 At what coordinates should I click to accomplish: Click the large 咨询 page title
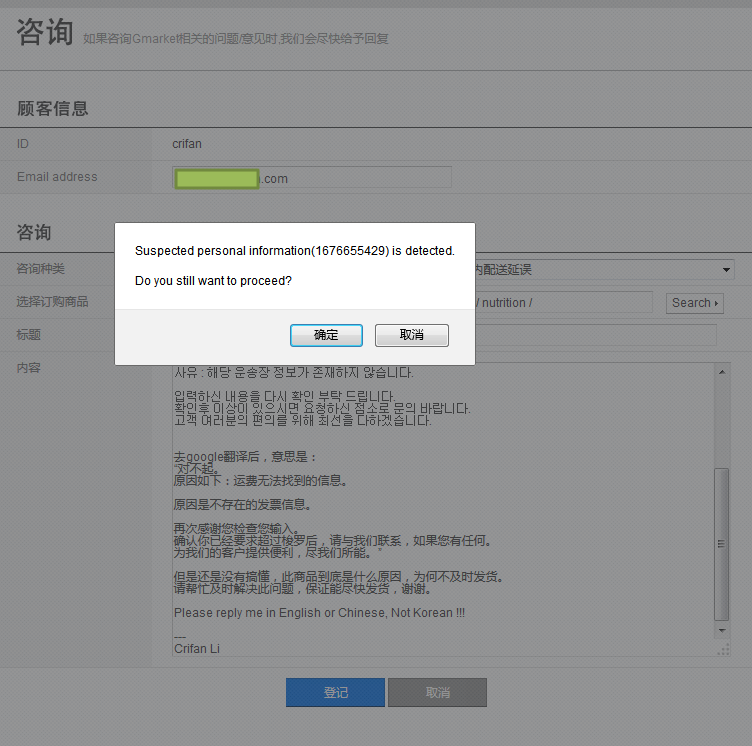(x=44, y=32)
